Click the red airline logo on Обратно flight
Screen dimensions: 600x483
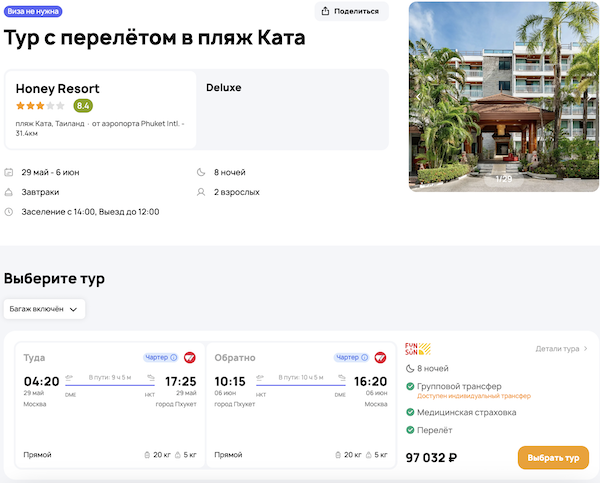[x=381, y=357]
